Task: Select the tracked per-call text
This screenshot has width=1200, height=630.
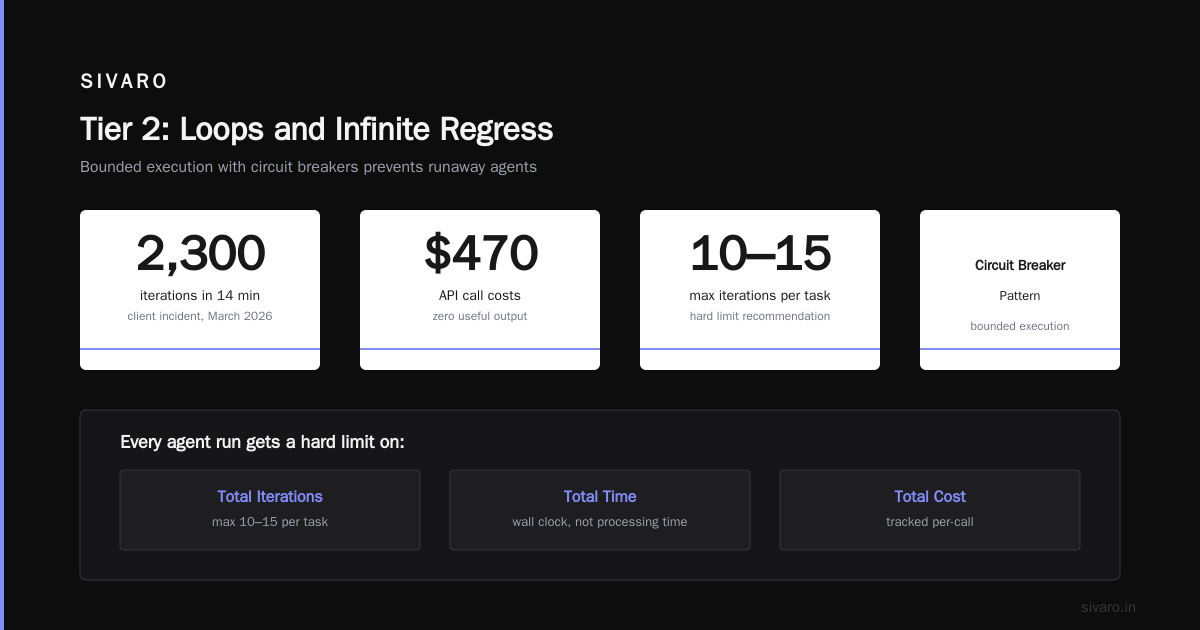Action: pos(930,522)
